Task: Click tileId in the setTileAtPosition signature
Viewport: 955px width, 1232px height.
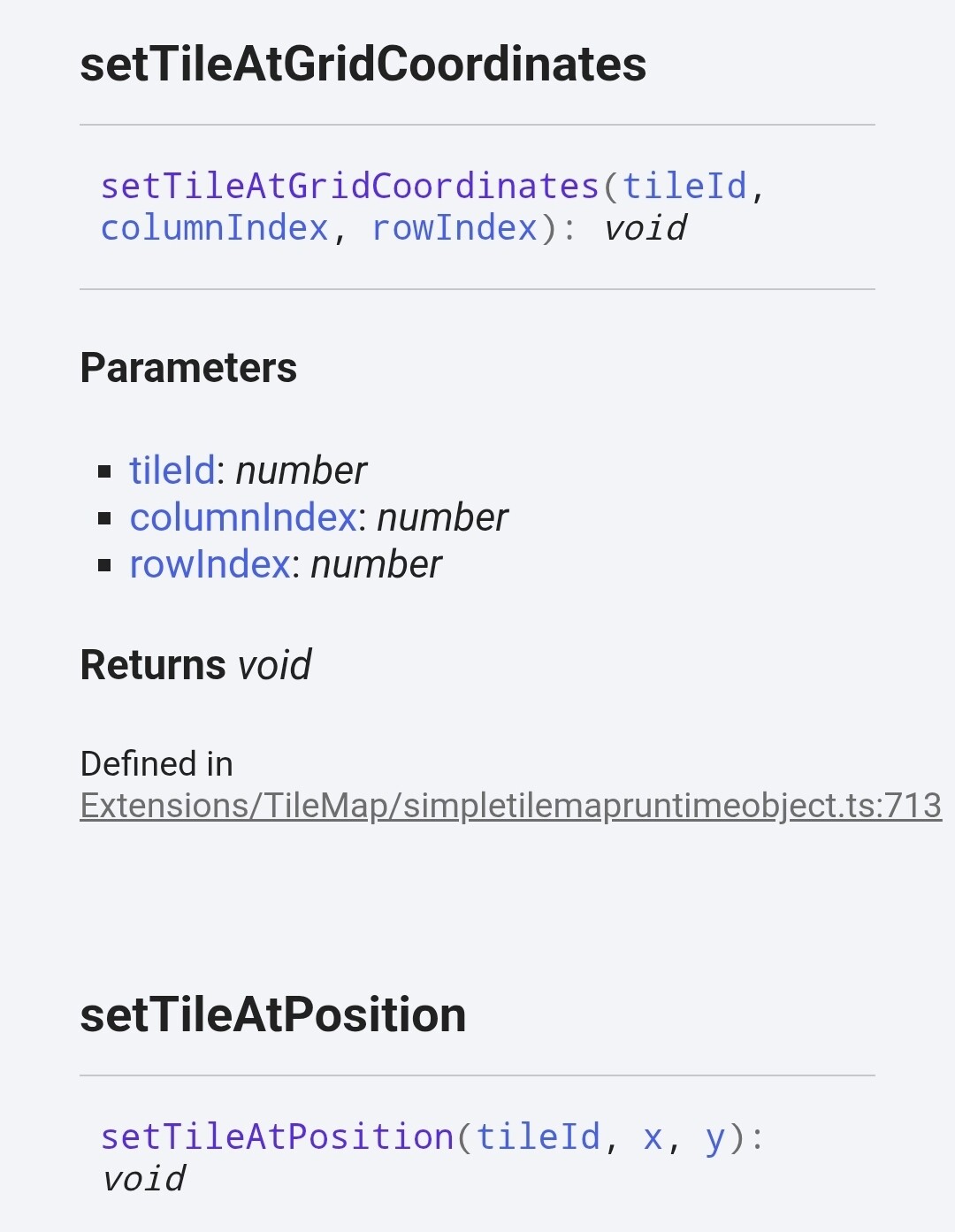Action: click(x=538, y=1137)
